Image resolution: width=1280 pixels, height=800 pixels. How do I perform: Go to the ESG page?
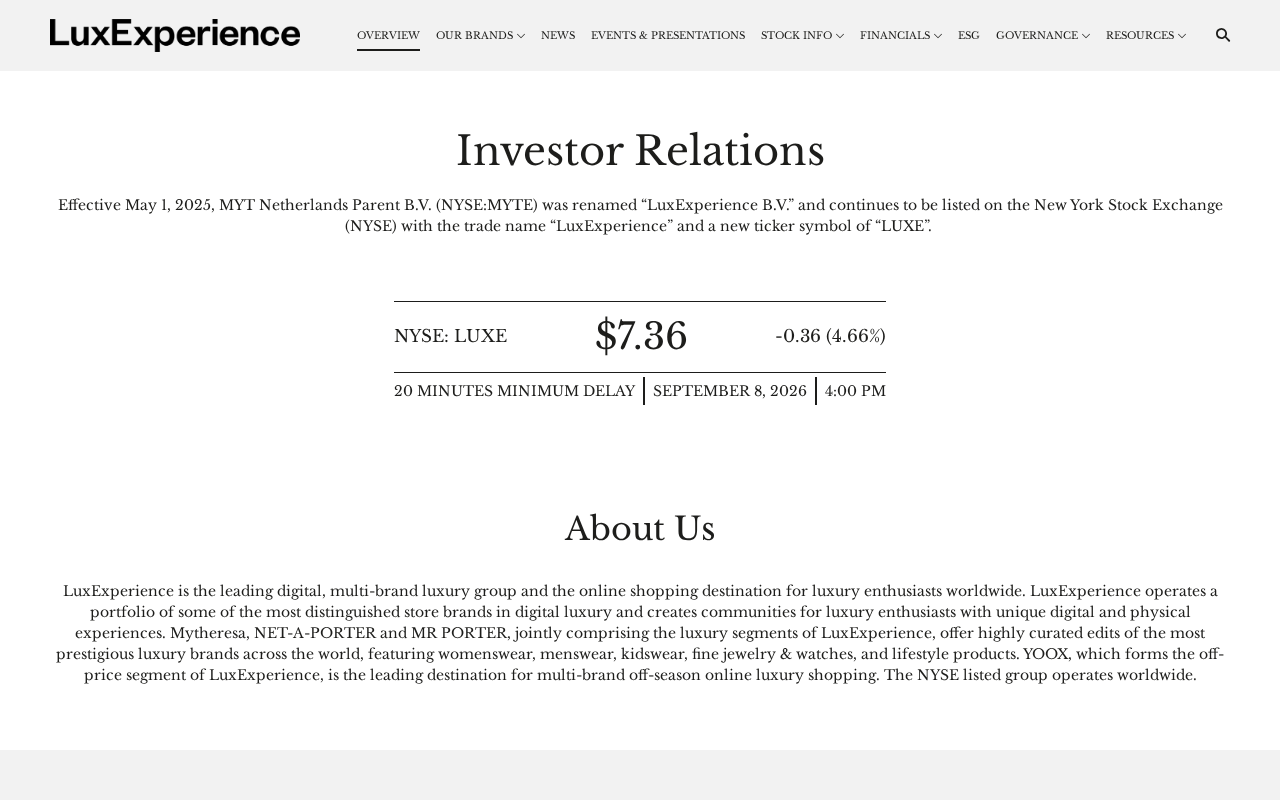969,36
